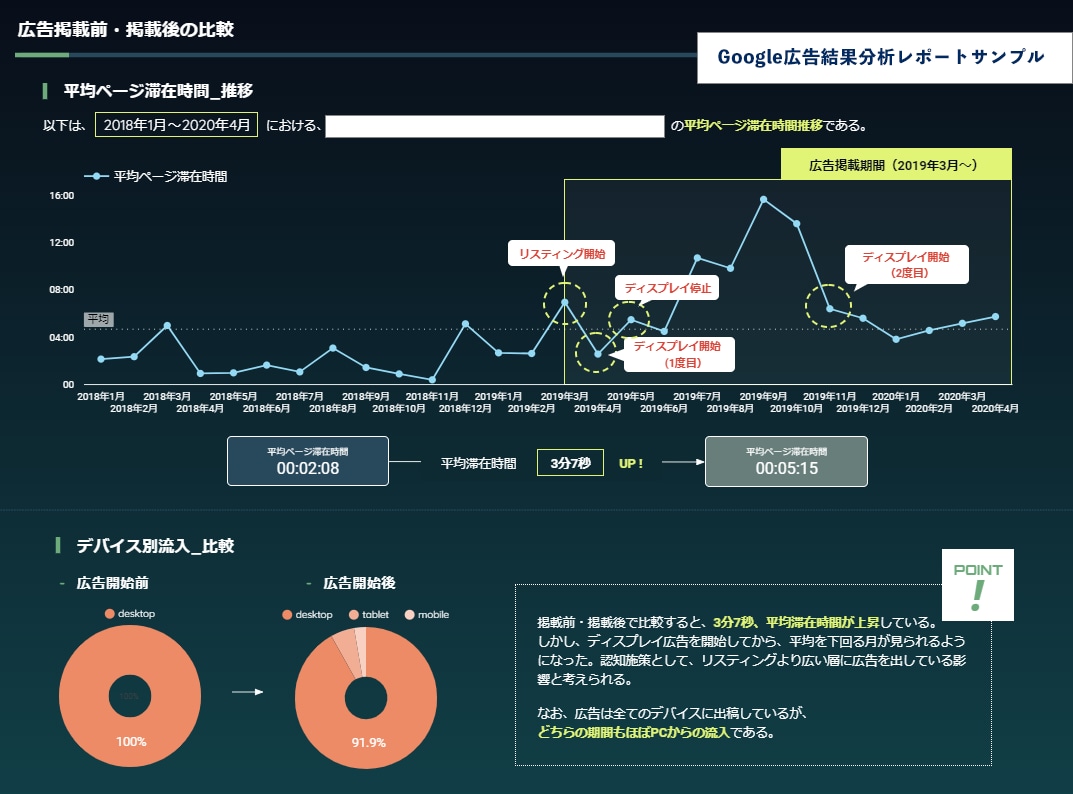The height and width of the screenshot is (794, 1073).
Task: Click the 広告掲載前・掲載後の比較 heading
Action: [x=126, y=29]
